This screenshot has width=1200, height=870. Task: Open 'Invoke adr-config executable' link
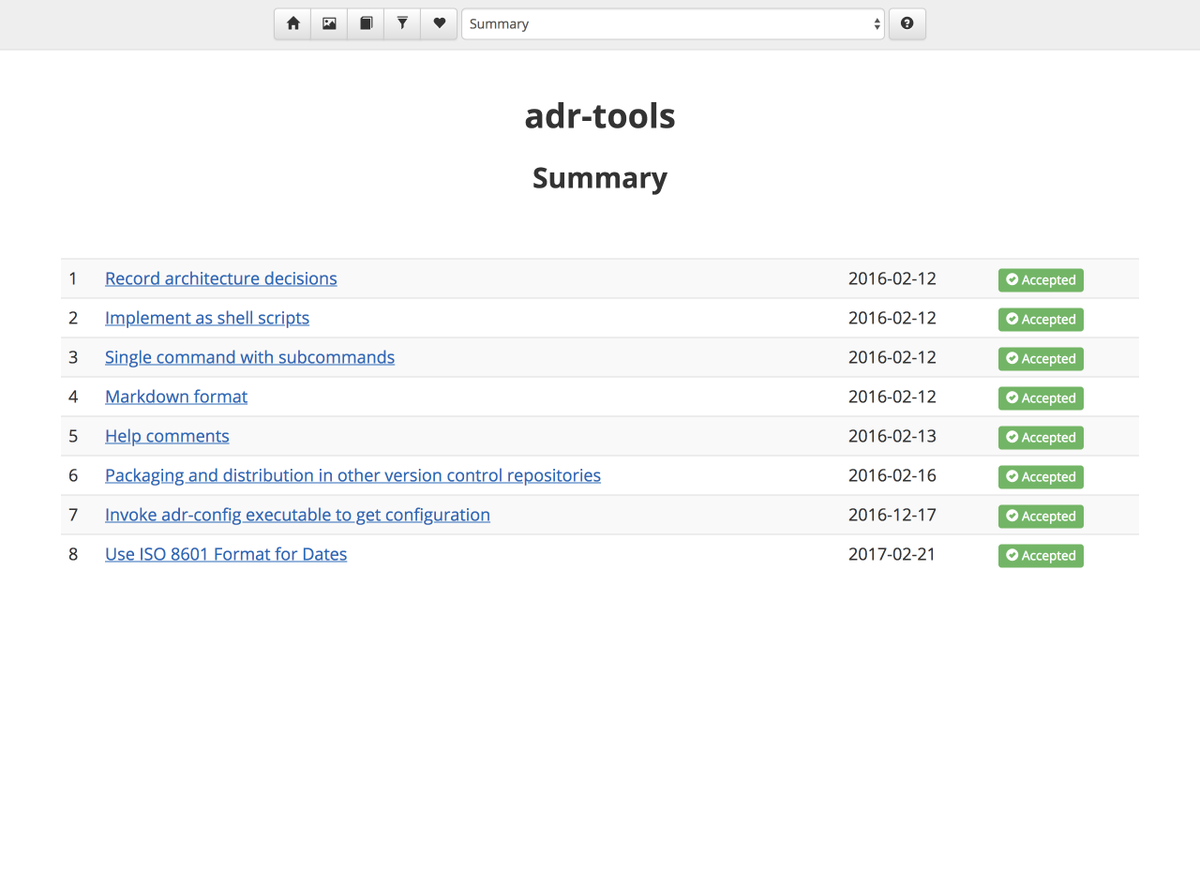point(298,515)
